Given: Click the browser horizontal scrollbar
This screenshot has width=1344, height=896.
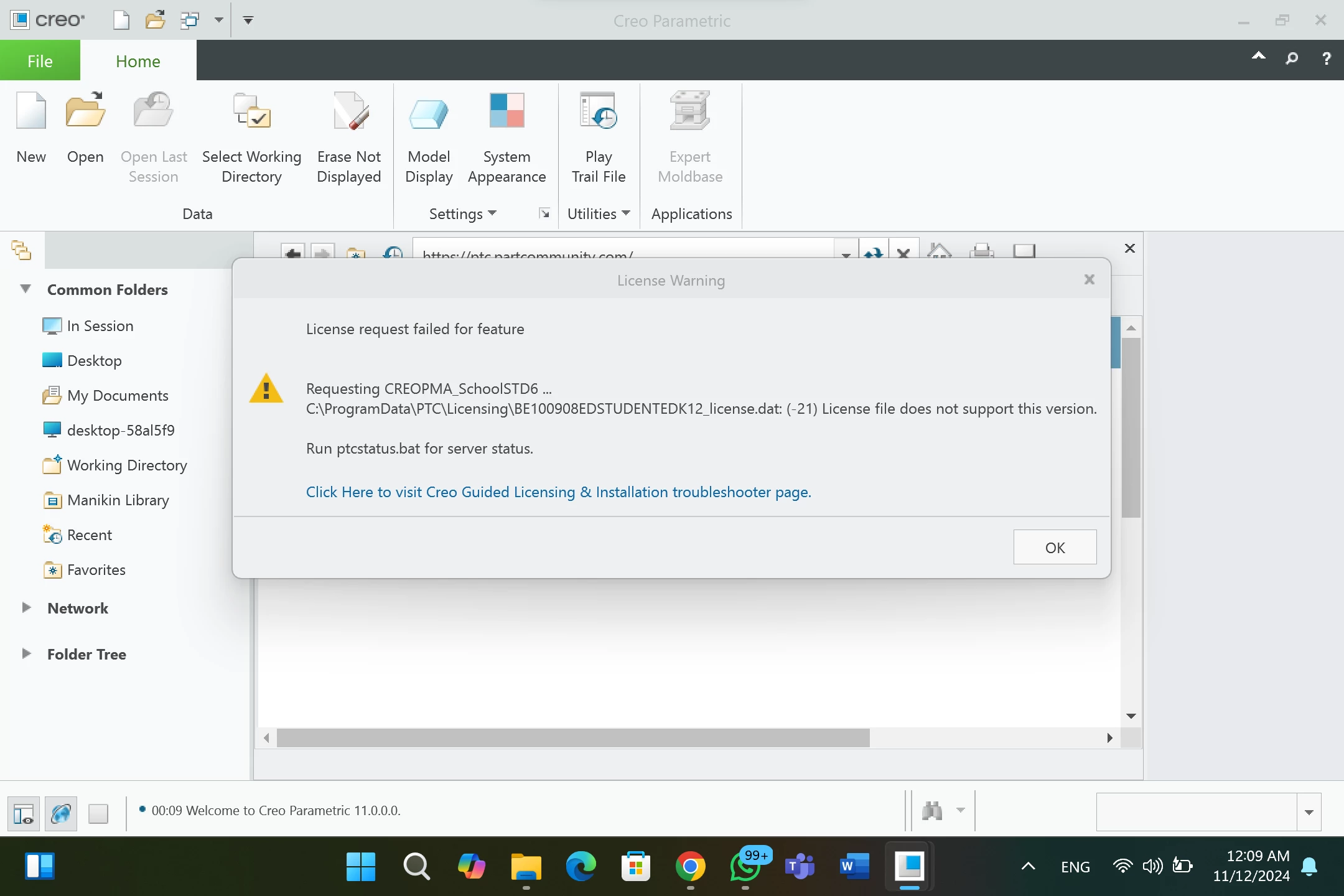Looking at the screenshot, I should (572, 738).
